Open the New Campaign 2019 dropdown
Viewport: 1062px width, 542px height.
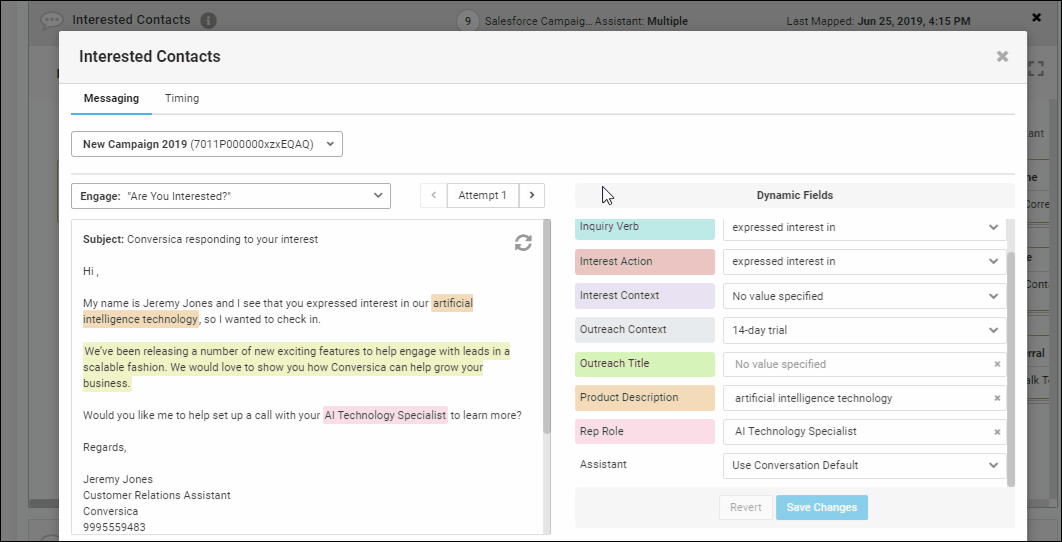(207, 144)
